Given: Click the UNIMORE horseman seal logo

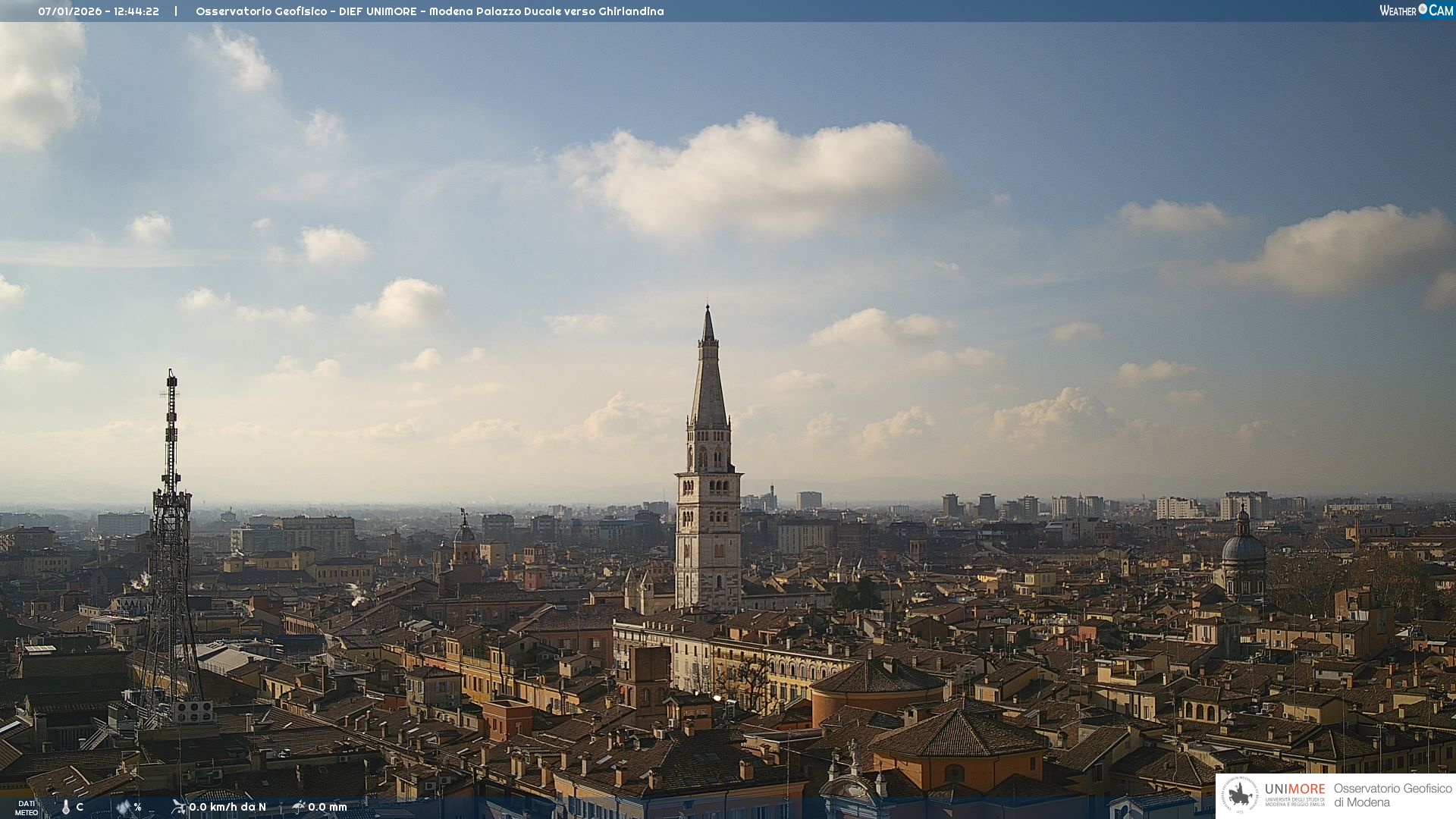Looking at the screenshot, I should [1241, 795].
